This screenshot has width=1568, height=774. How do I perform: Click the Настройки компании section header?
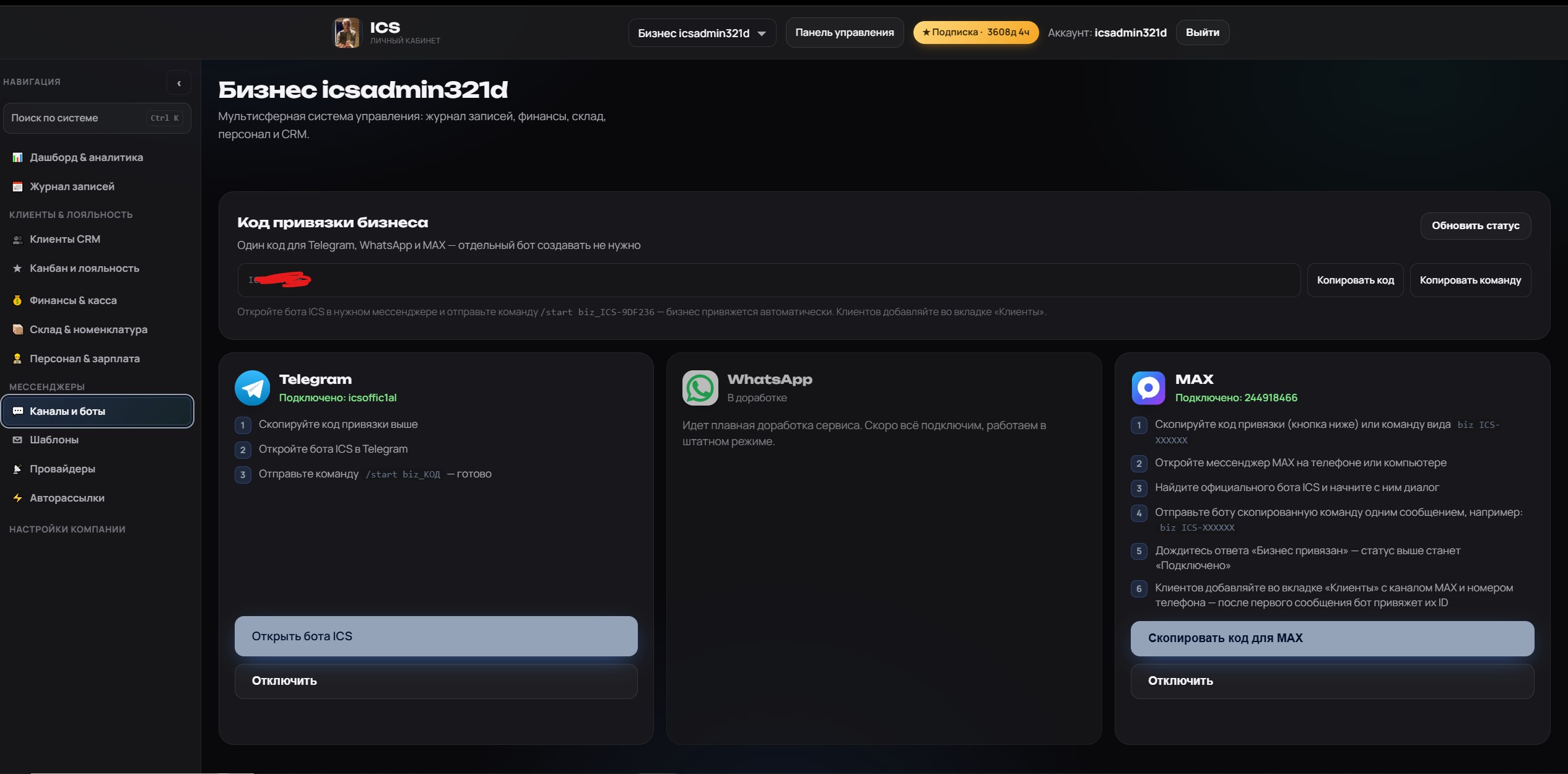(x=68, y=529)
